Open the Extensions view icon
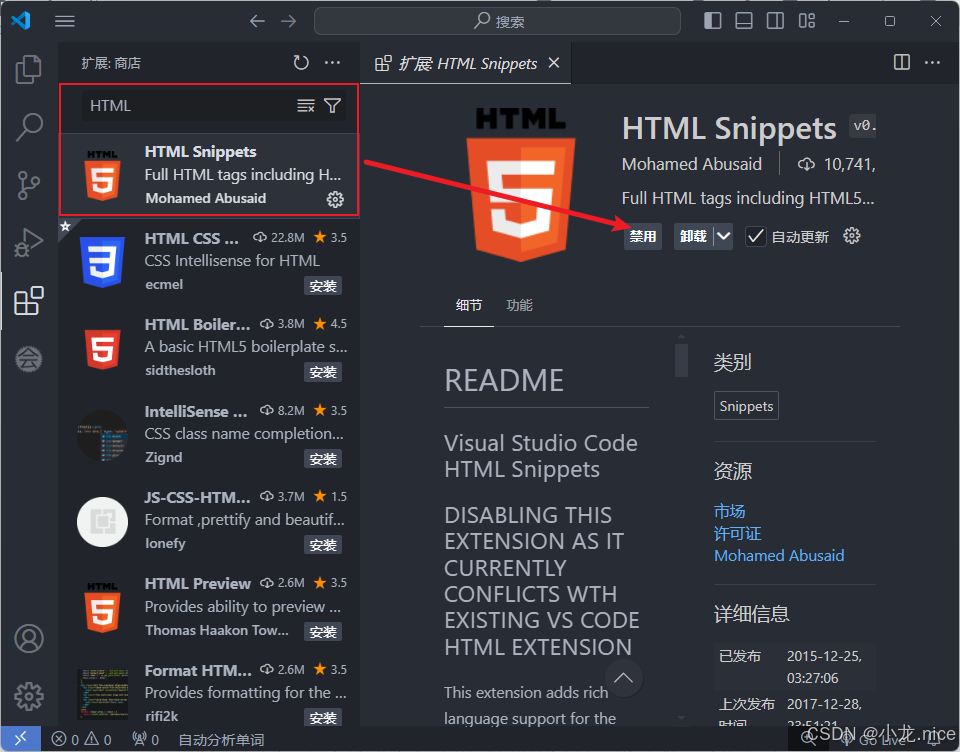This screenshot has height=752, width=960. click(28, 301)
